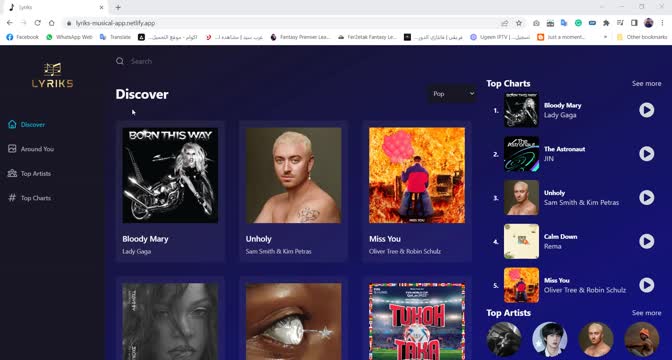
Task: Play The Astronaut by JIN
Action: coord(646,154)
